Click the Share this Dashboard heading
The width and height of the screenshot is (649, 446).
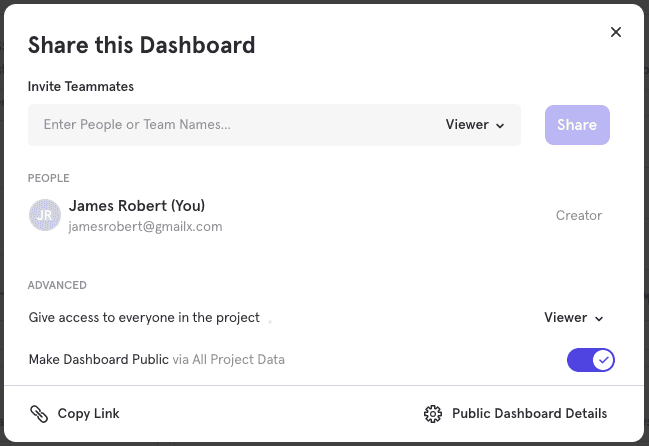point(141,44)
